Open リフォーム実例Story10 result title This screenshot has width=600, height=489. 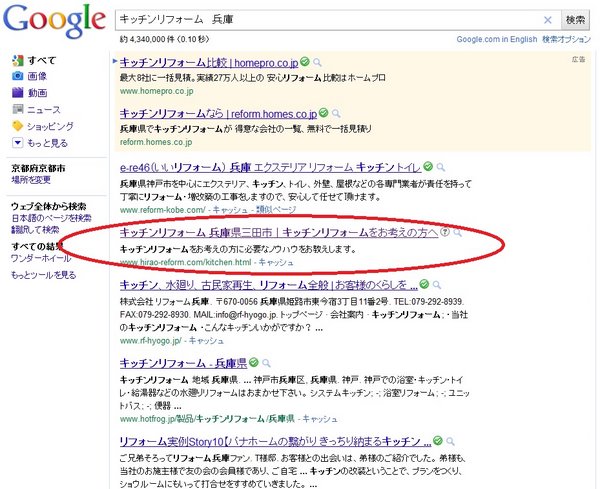point(276,442)
